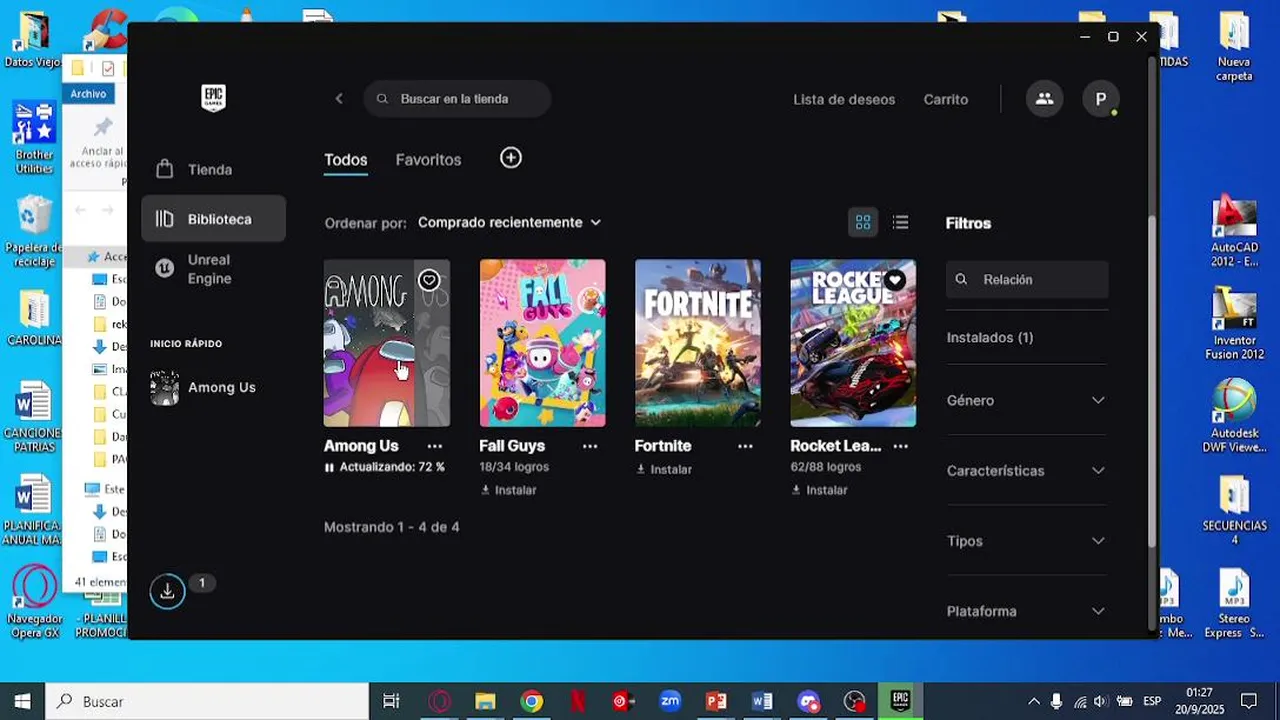1280x720 pixels.
Task: Expand the Tipos filter
Action: 1026,541
